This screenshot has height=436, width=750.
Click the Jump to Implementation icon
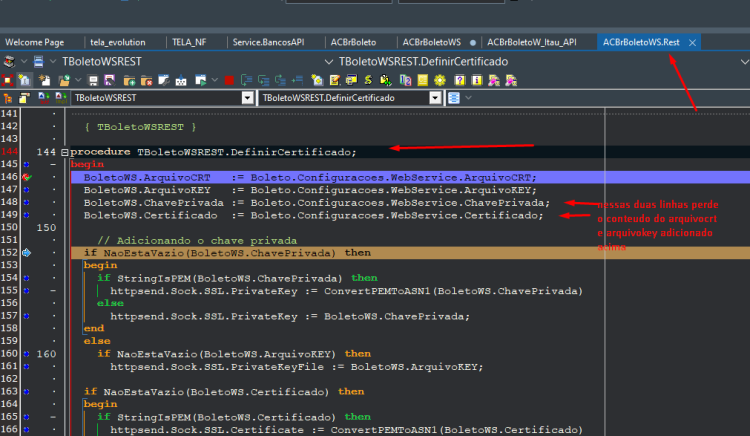point(61,98)
